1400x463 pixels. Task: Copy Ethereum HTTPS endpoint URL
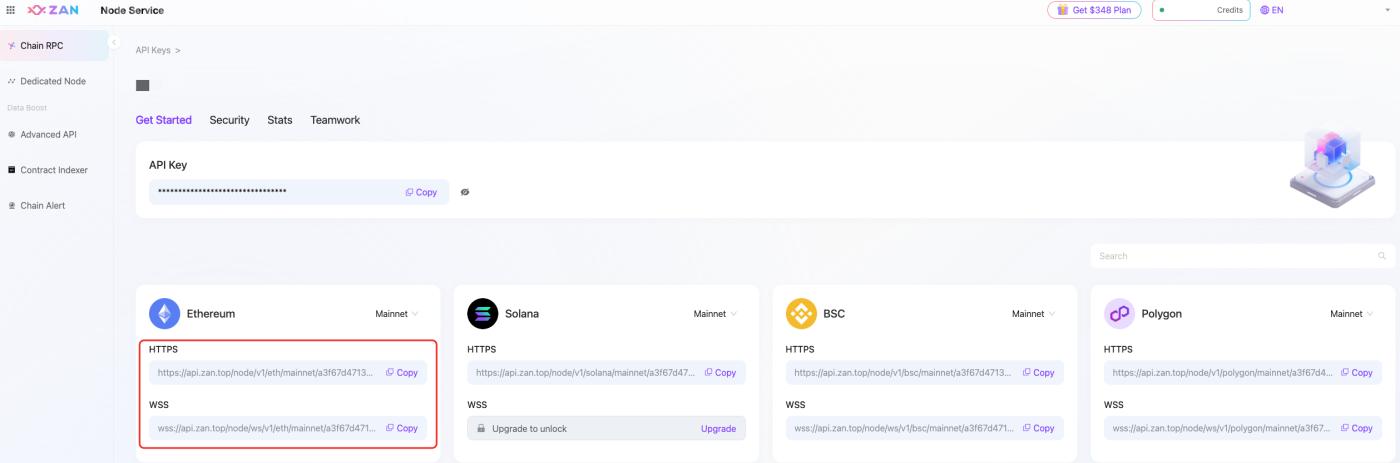(x=402, y=372)
